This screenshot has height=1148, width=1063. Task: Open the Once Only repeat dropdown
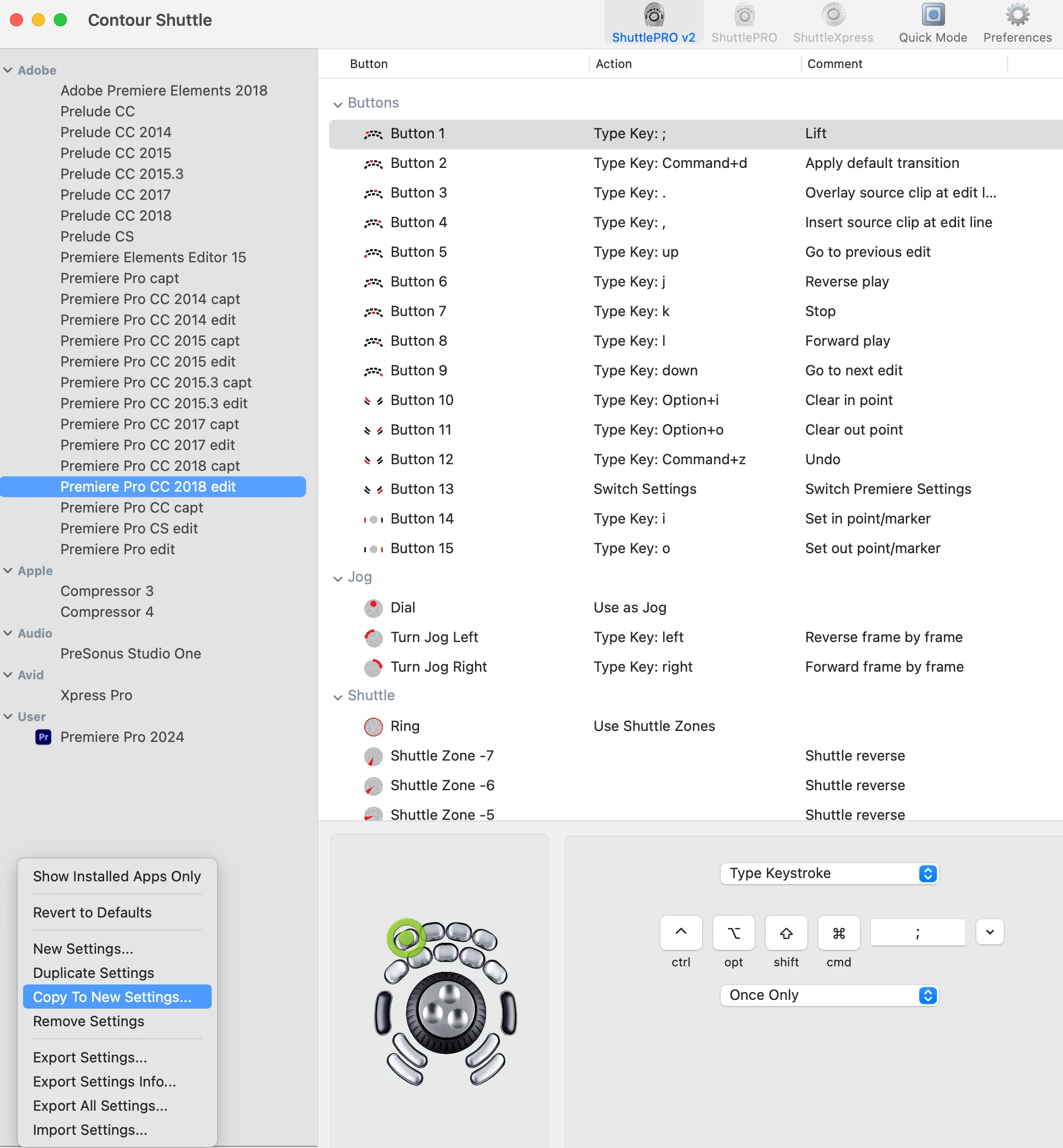829,995
